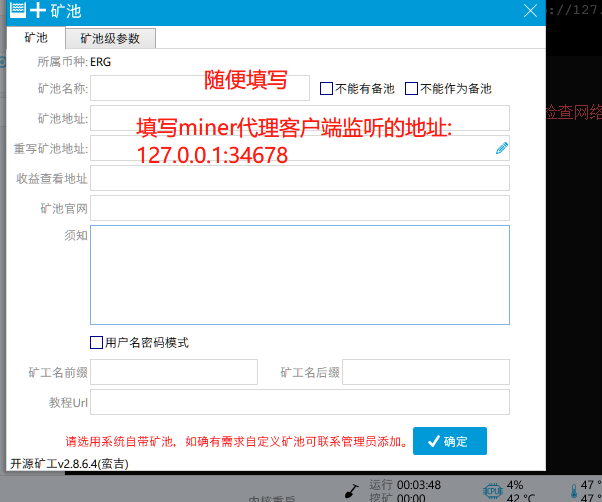Switch to the 矿池 tab
The image size is (602, 502).
tap(36, 38)
